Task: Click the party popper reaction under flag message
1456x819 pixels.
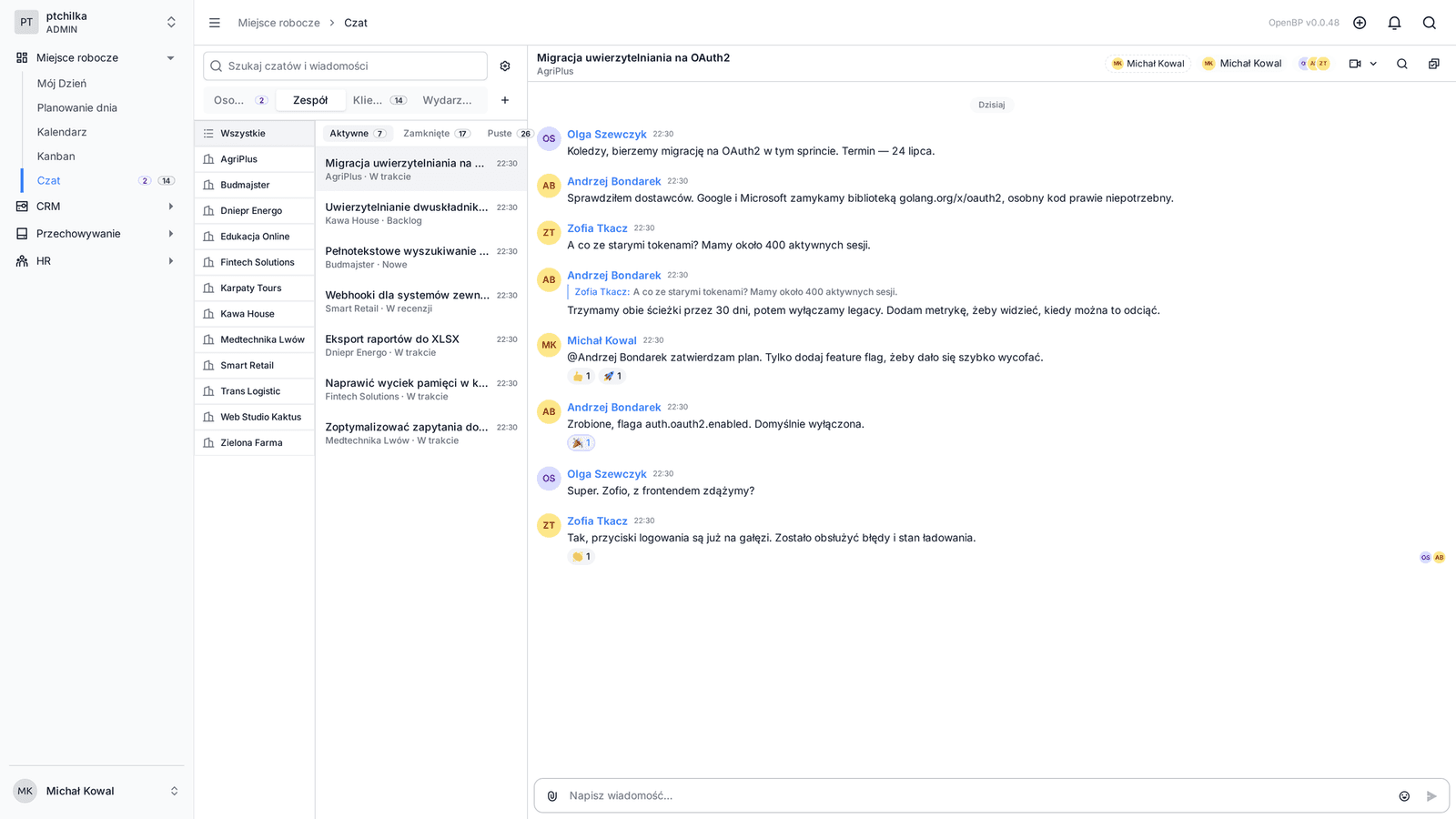Action: pyautogui.click(x=581, y=443)
